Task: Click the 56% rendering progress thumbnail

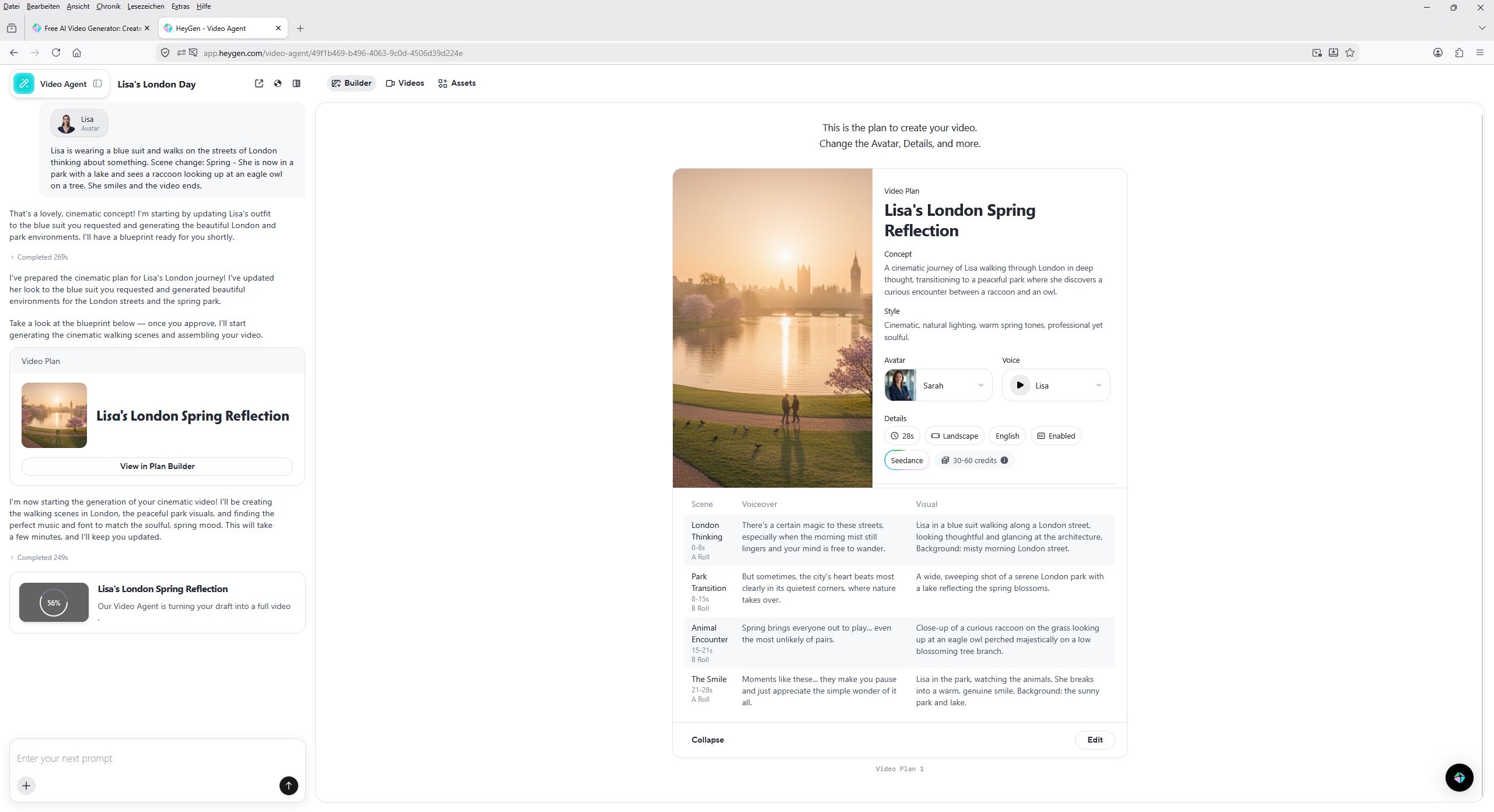Action: (54, 603)
